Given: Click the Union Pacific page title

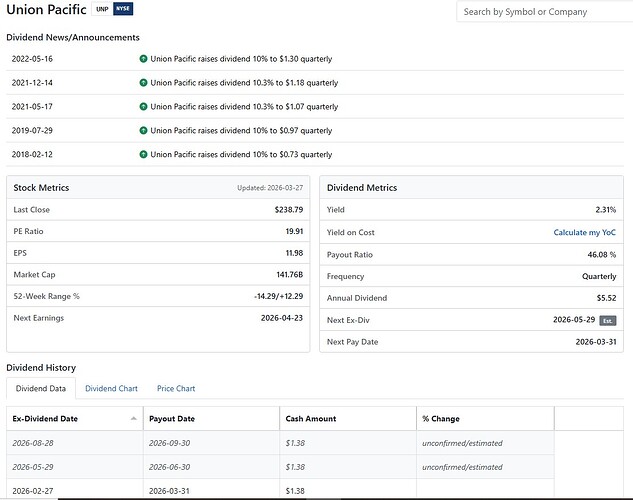Looking at the screenshot, I should (46, 9).
